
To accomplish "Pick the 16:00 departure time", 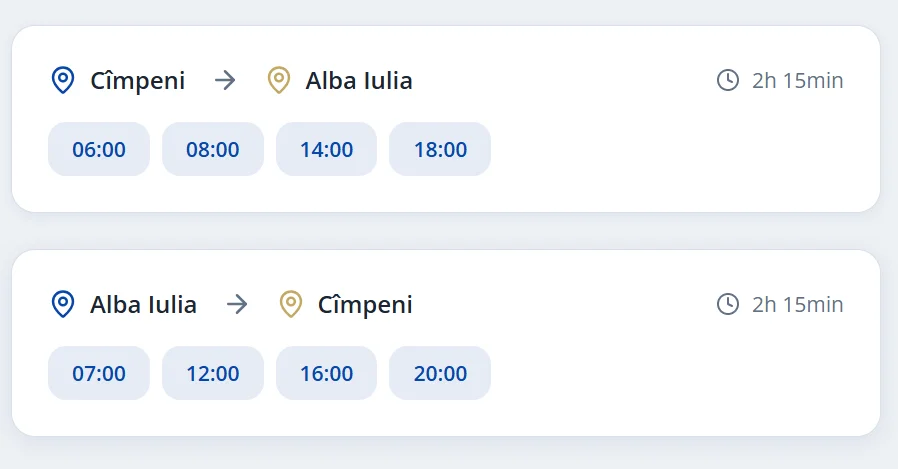I will point(327,373).
